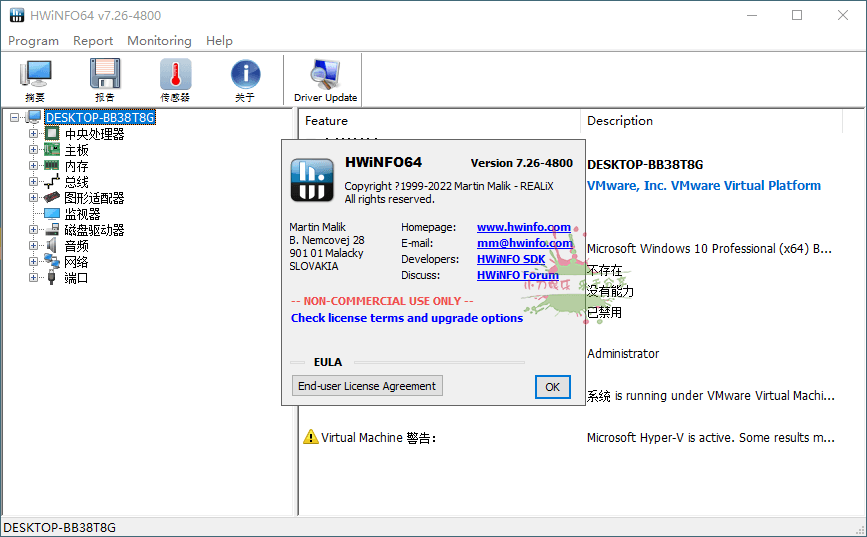
Task: Open the Program menu
Action: point(33,41)
